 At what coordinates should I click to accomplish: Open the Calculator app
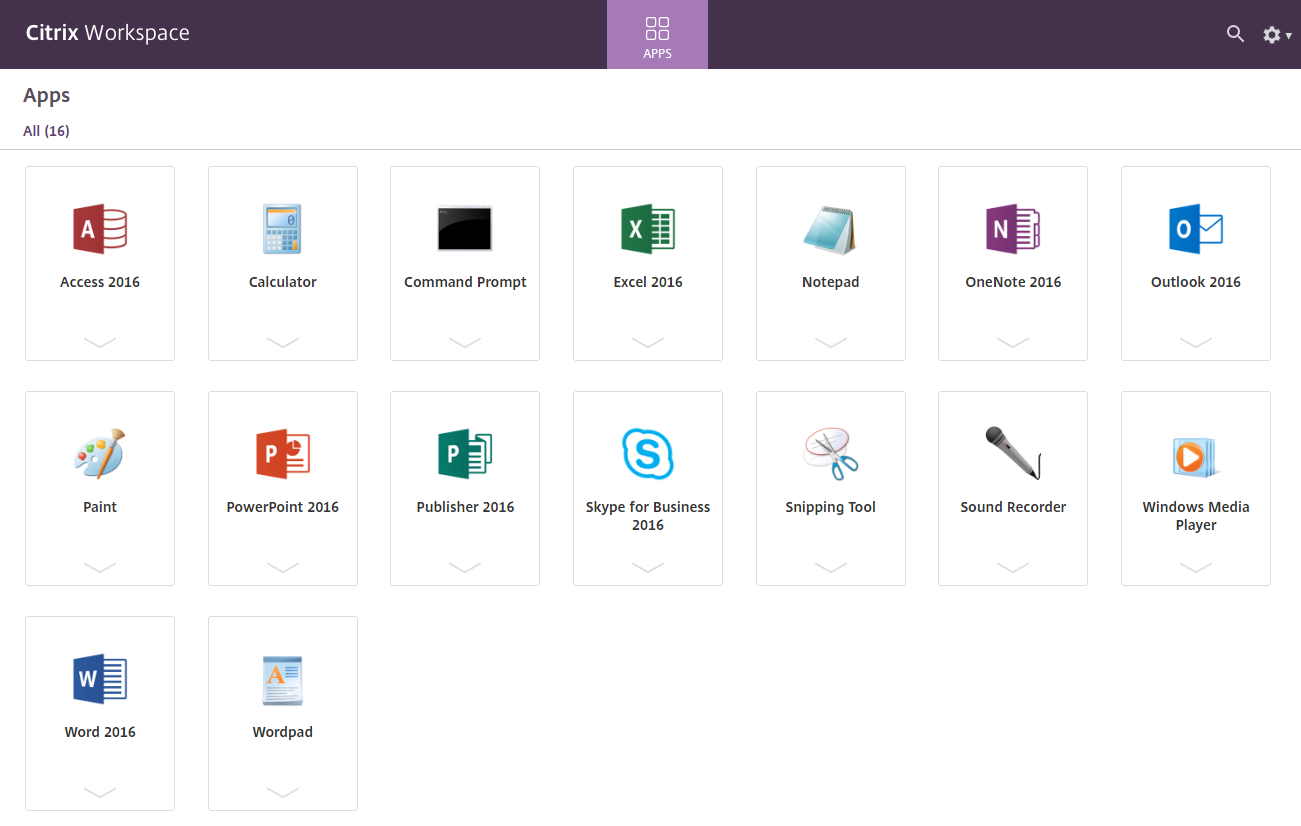click(x=282, y=240)
